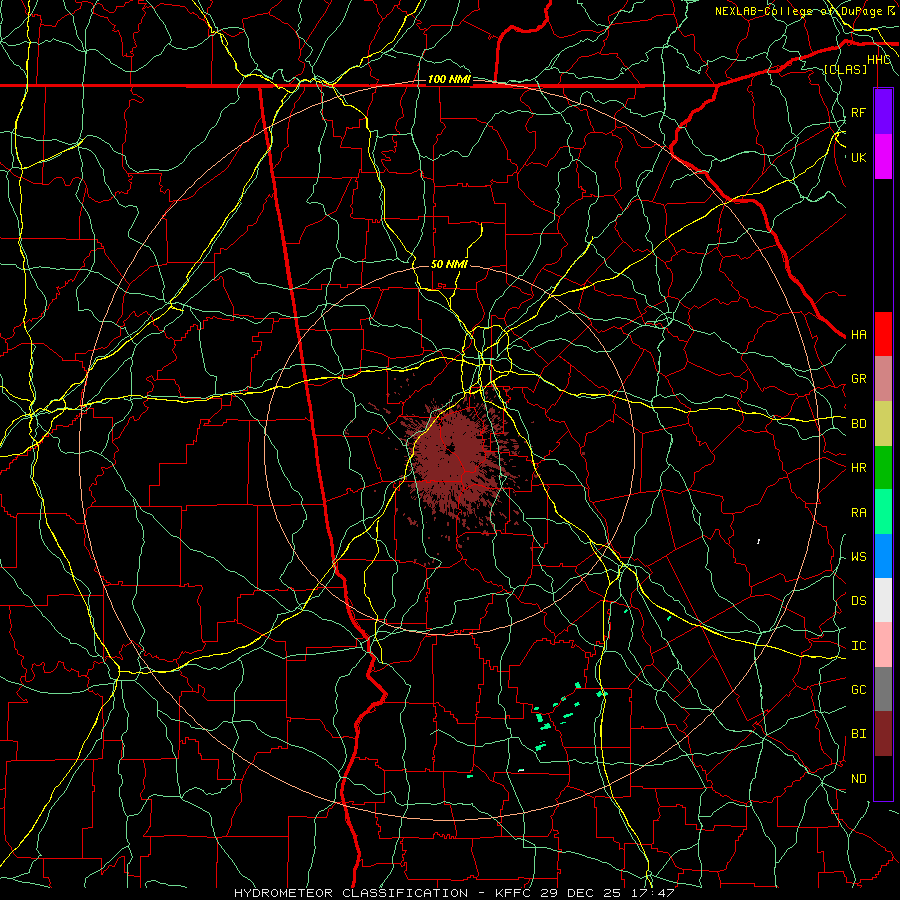
Task: Click the GR pink-brown legend swatch
Action: click(x=883, y=379)
